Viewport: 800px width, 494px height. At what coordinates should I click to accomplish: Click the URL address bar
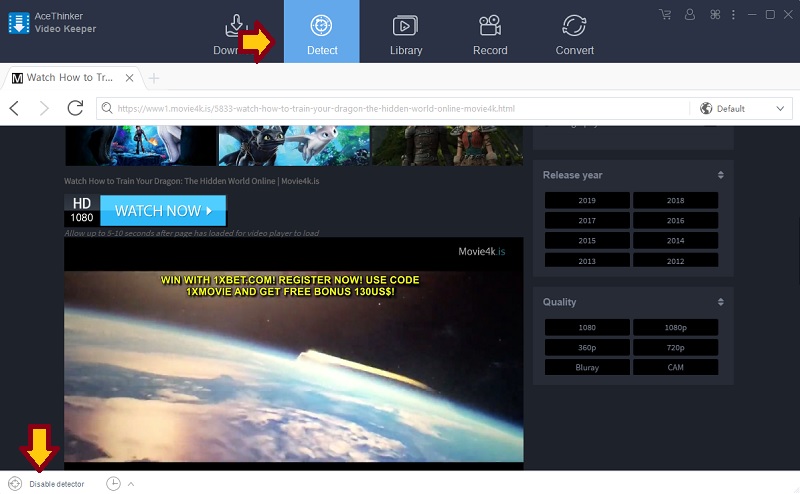click(x=393, y=108)
